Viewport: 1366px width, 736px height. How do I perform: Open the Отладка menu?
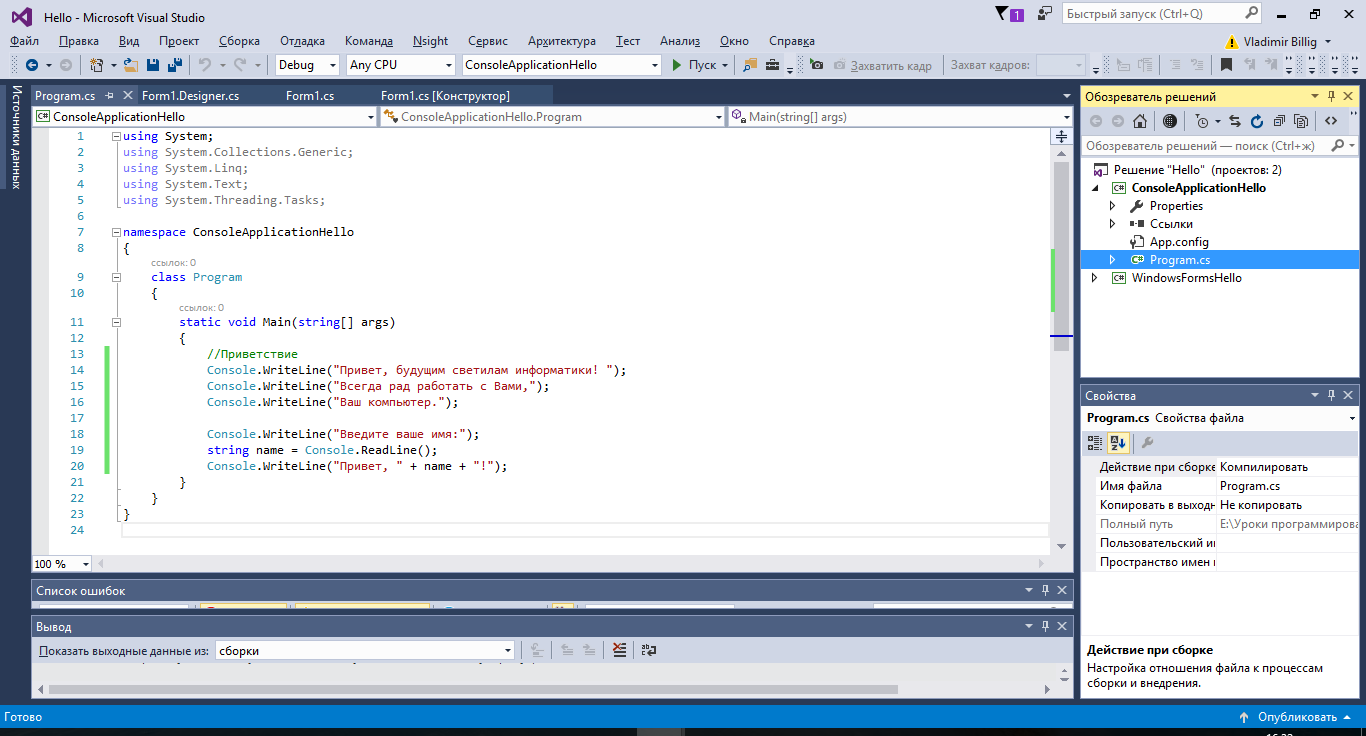[302, 41]
